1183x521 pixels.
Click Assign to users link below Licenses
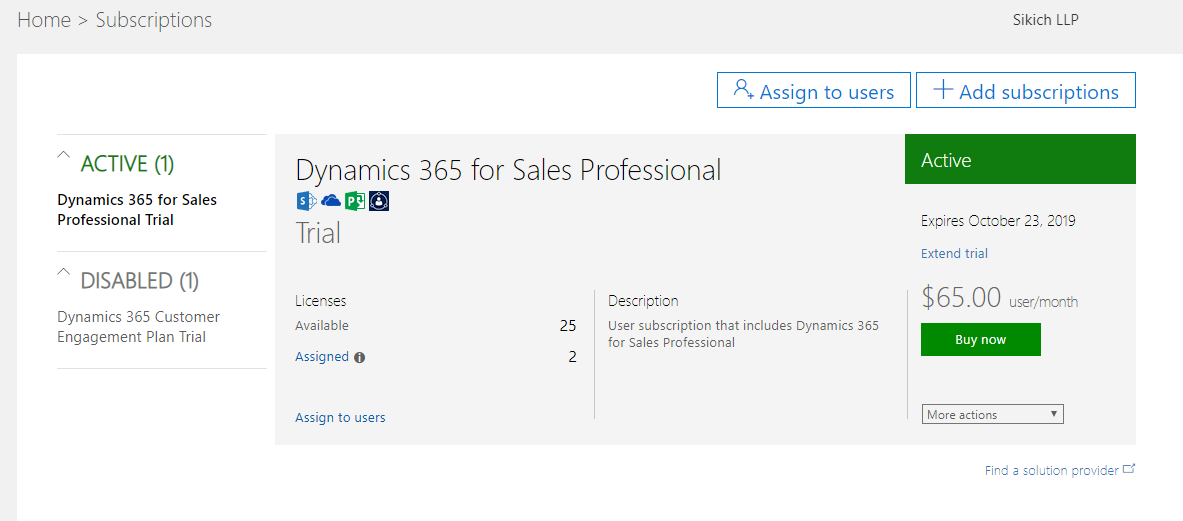pyautogui.click(x=340, y=418)
